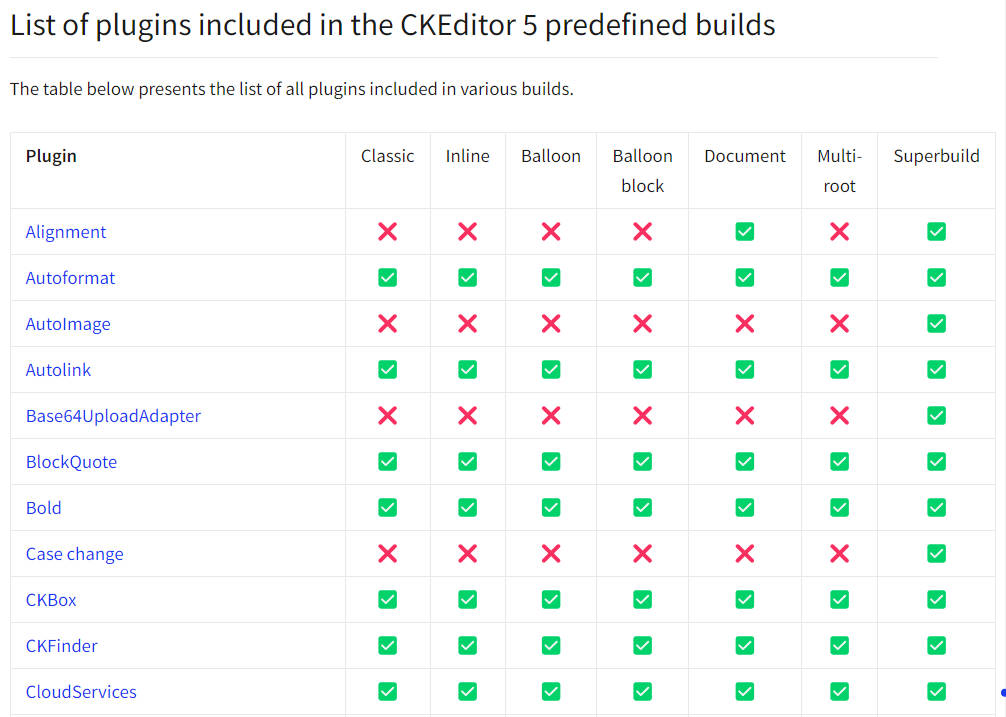This screenshot has width=1006, height=717.
Task: Click the red X for Case change under Document
Action: (x=744, y=553)
